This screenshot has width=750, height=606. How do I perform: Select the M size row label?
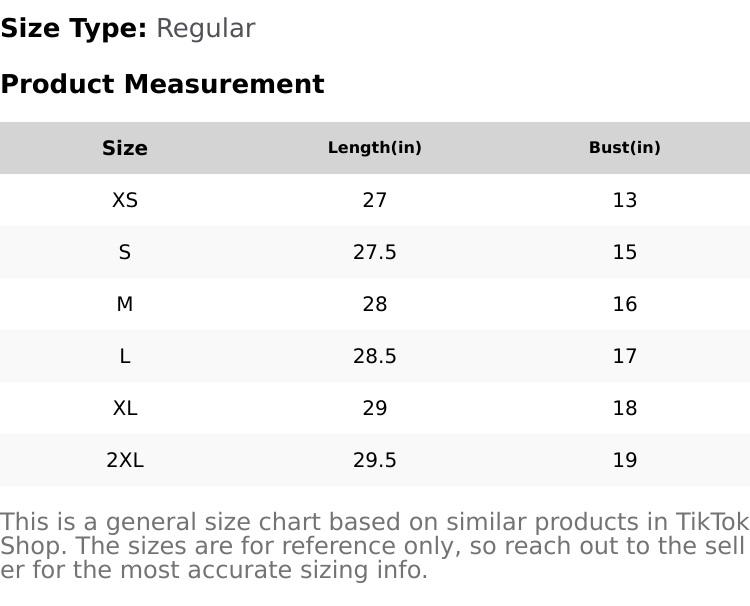point(125,304)
